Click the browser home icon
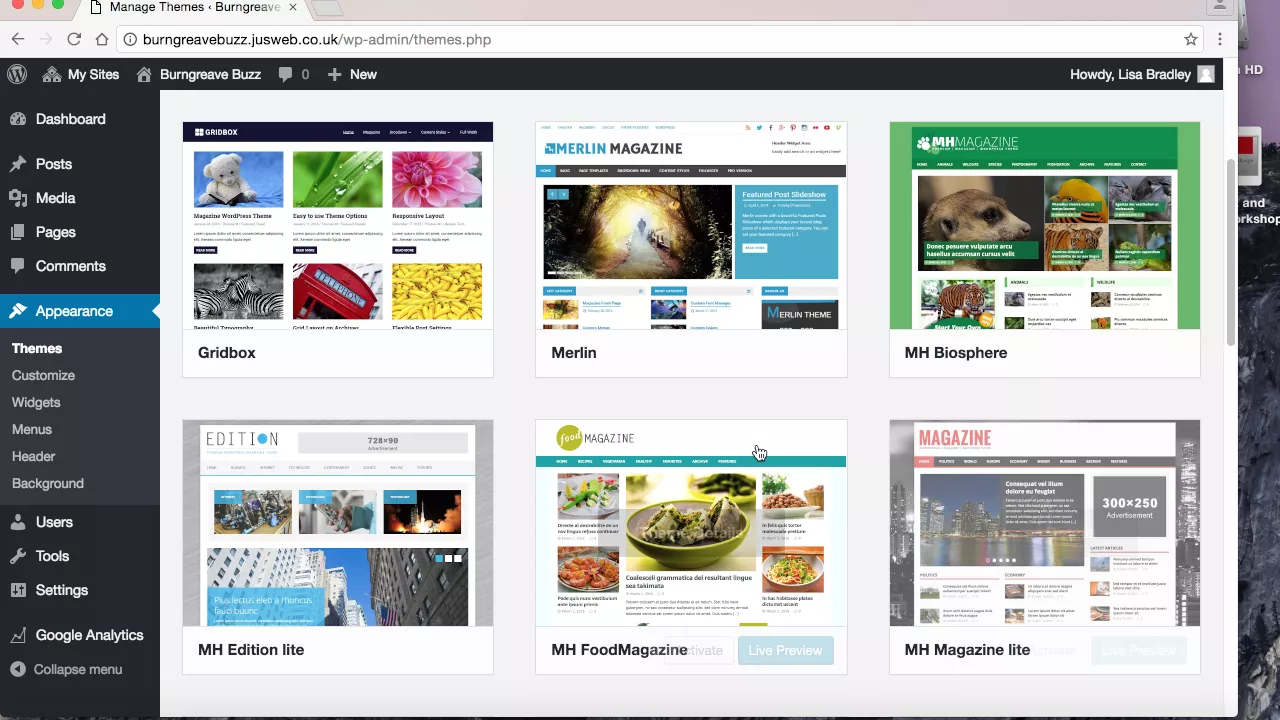Screen dimensions: 1280x720 coord(102,39)
